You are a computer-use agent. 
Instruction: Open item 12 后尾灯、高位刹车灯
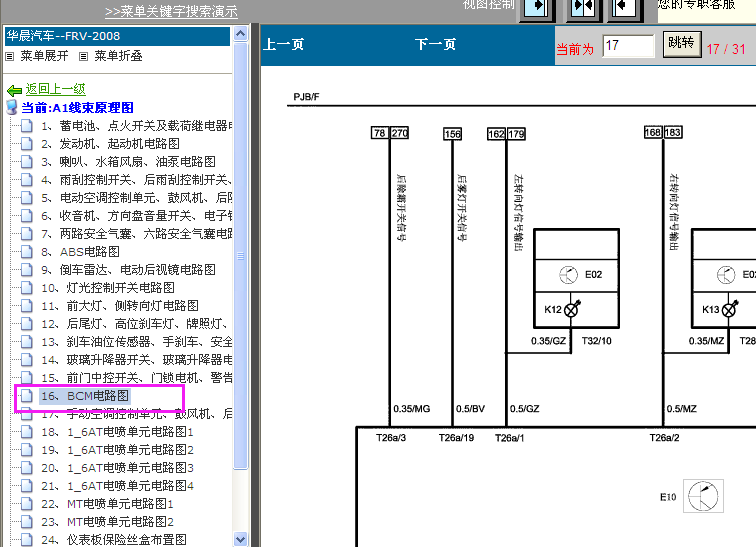coord(134,323)
